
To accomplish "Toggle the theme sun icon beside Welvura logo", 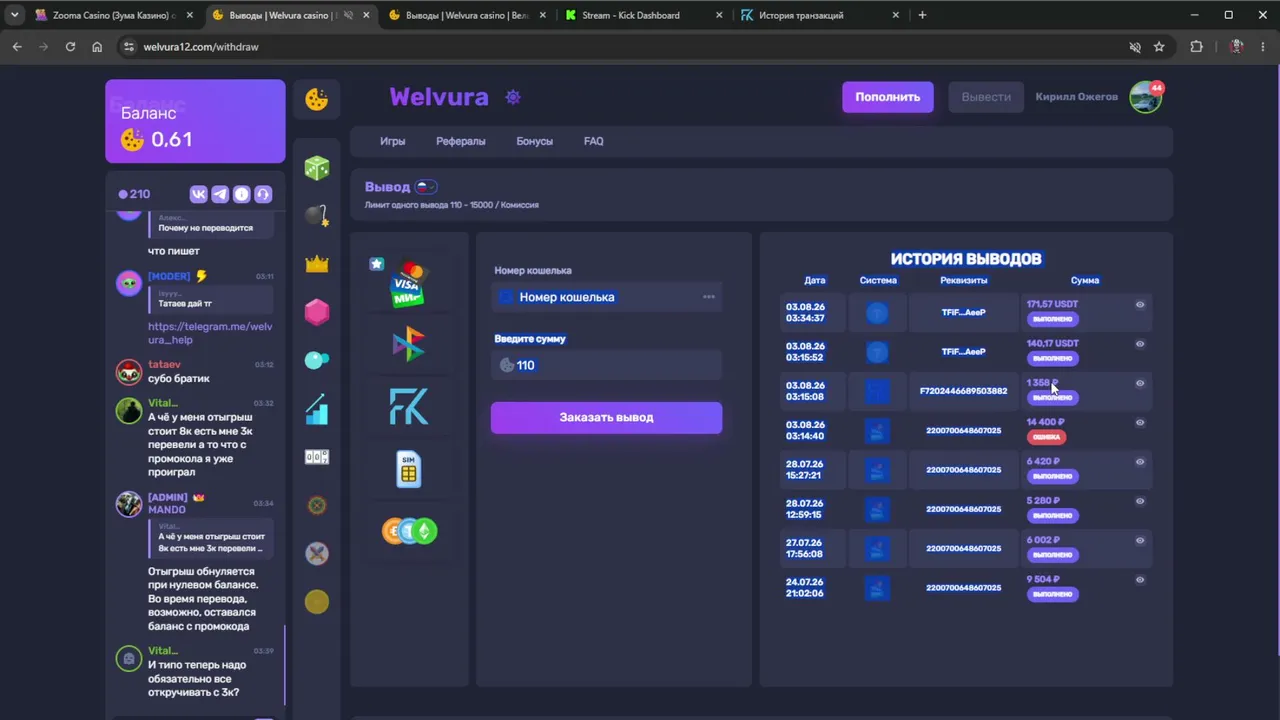I will [513, 97].
